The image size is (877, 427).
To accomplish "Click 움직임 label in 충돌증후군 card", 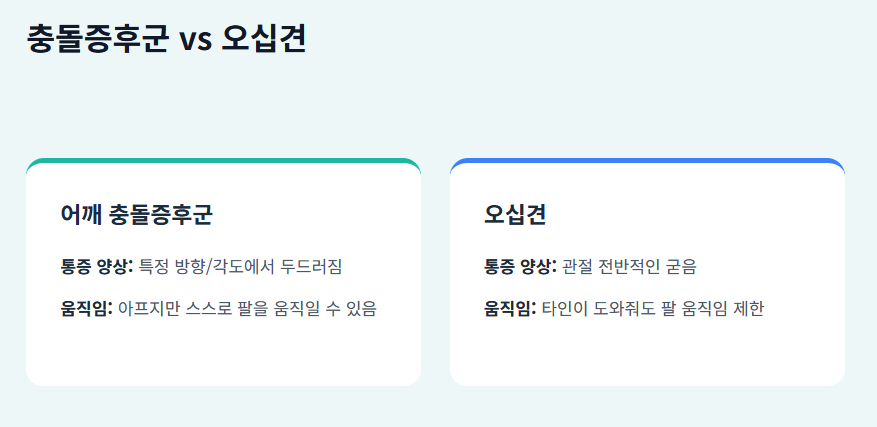I will 87,308.
